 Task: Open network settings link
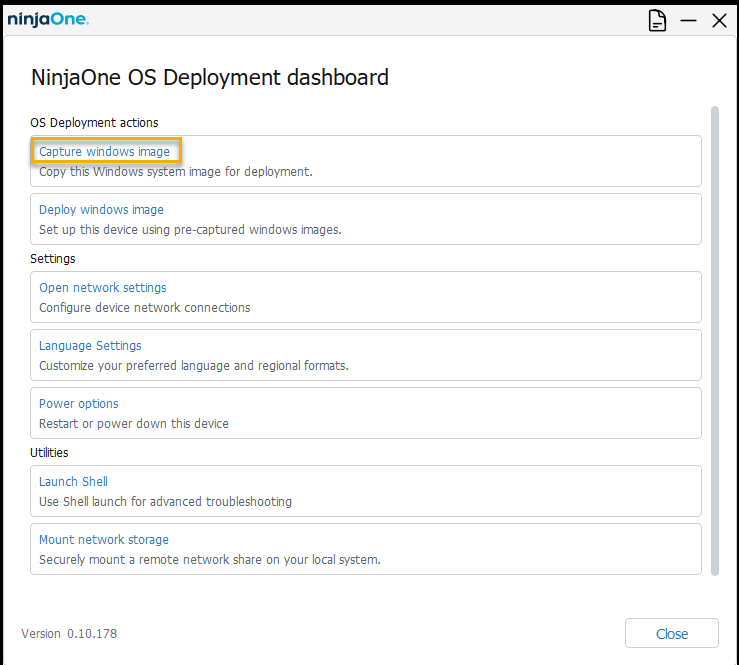pos(103,288)
